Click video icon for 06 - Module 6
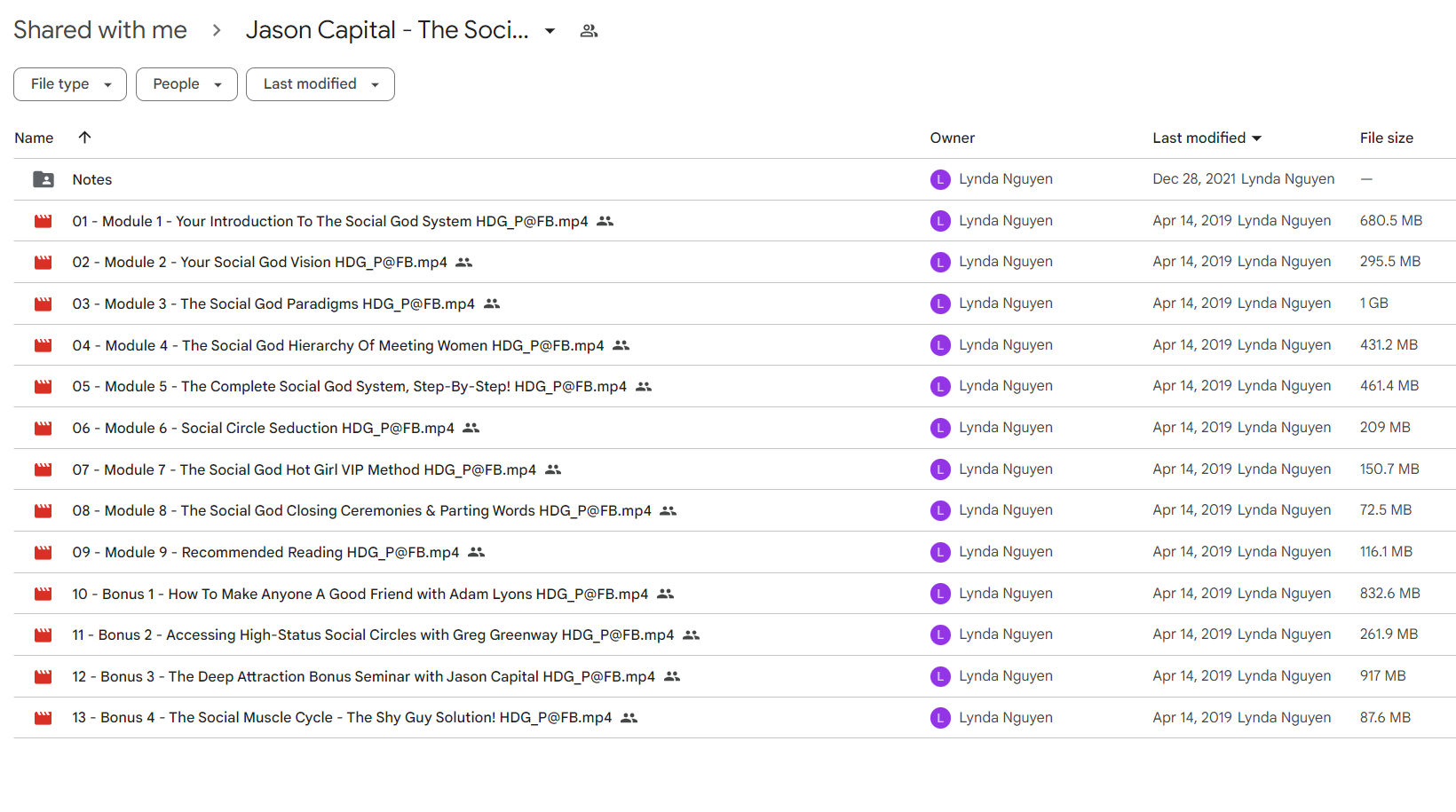This screenshot has height=812, width=1456. tap(43, 428)
